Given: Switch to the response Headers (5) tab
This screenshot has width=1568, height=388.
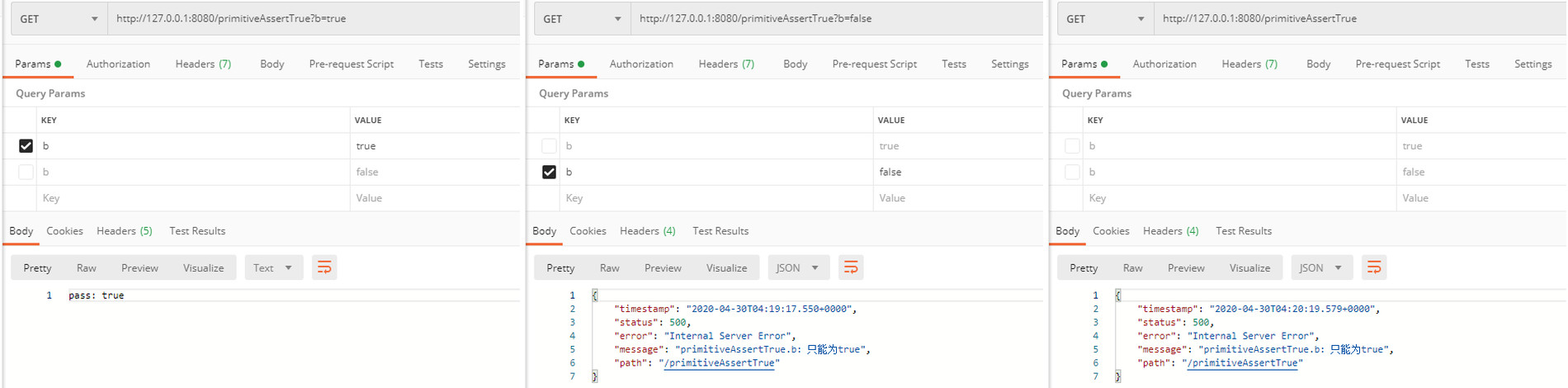Looking at the screenshot, I should 124,231.
